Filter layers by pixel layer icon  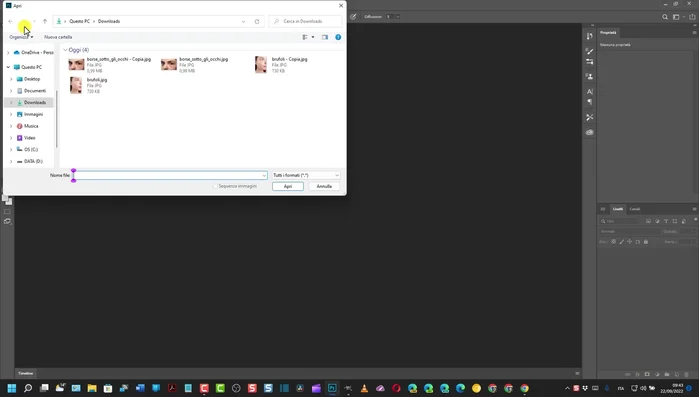tap(648, 221)
